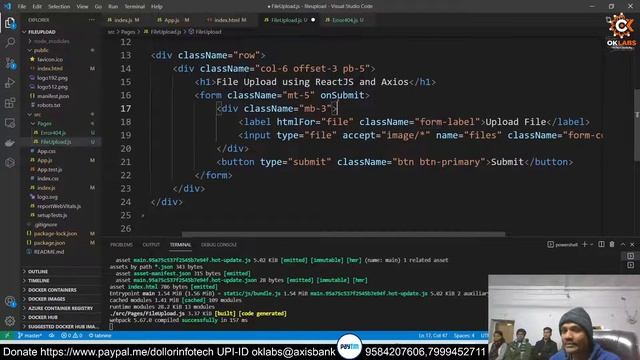Open the Manage gear in activity bar
The width and height of the screenshot is (640, 360).
click(10, 321)
